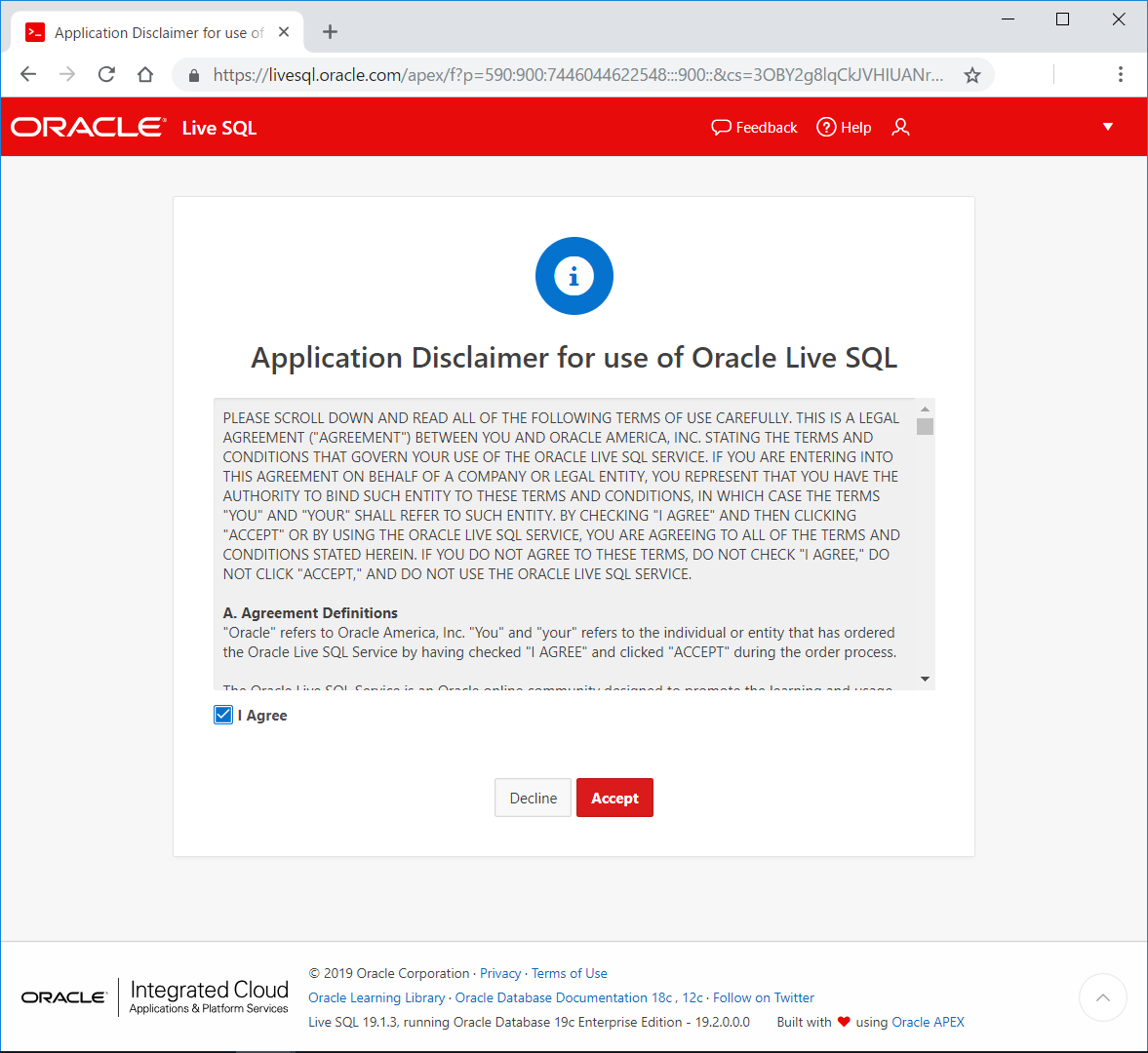Reload the page
The image size is (1148, 1053).
106,74
